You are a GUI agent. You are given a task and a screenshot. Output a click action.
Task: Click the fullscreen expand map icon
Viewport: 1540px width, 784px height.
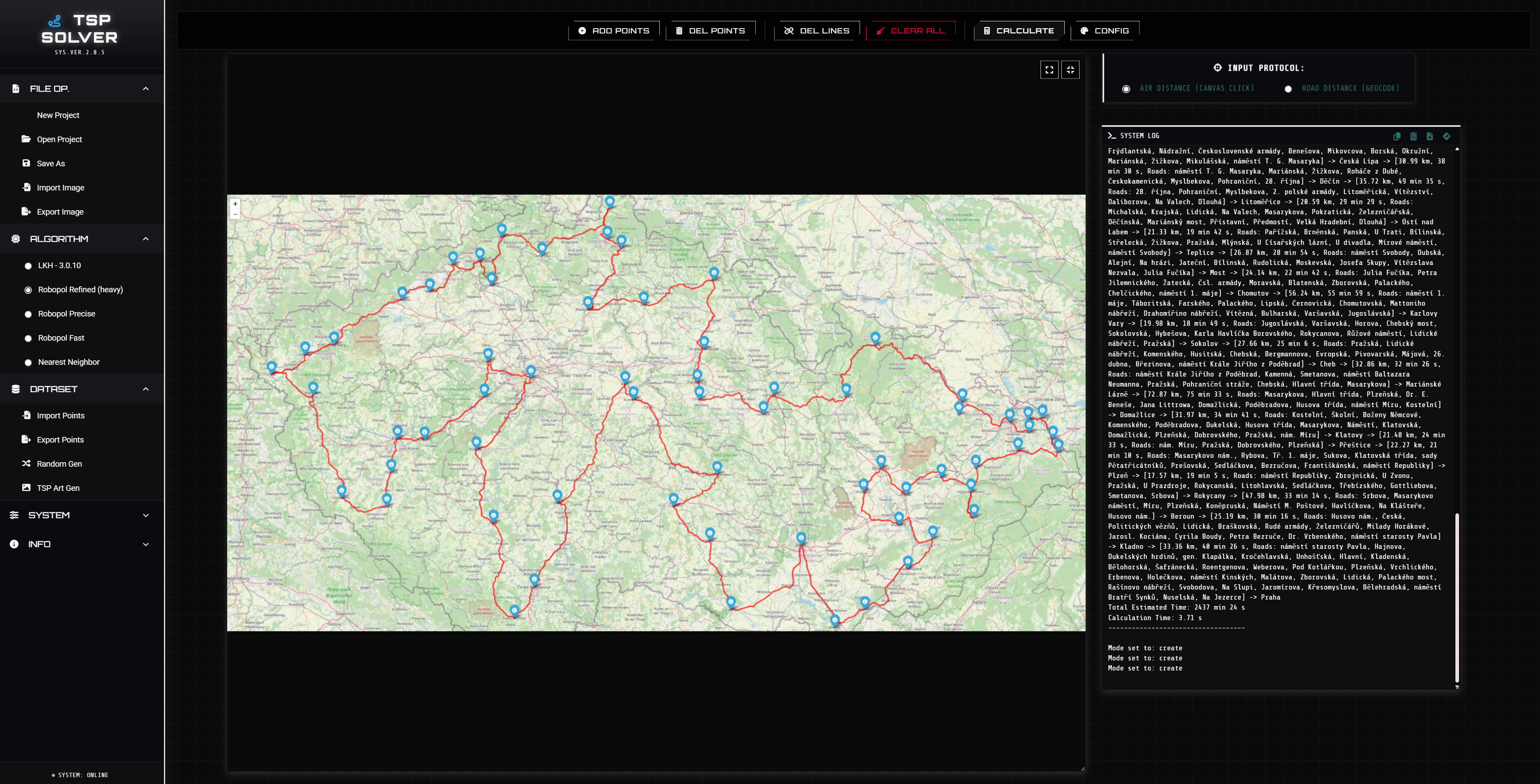pyautogui.click(x=1049, y=70)
